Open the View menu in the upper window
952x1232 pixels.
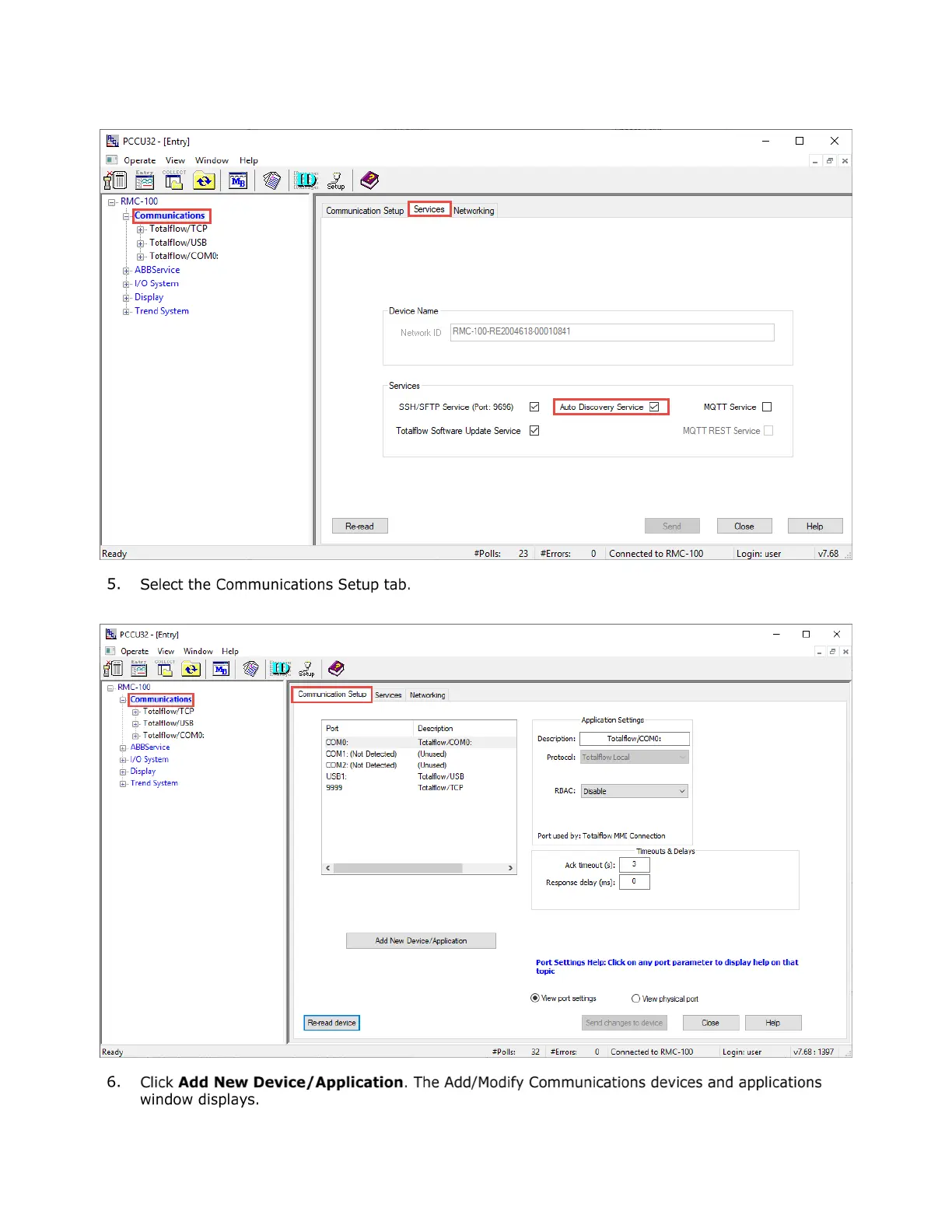point(175,160)
